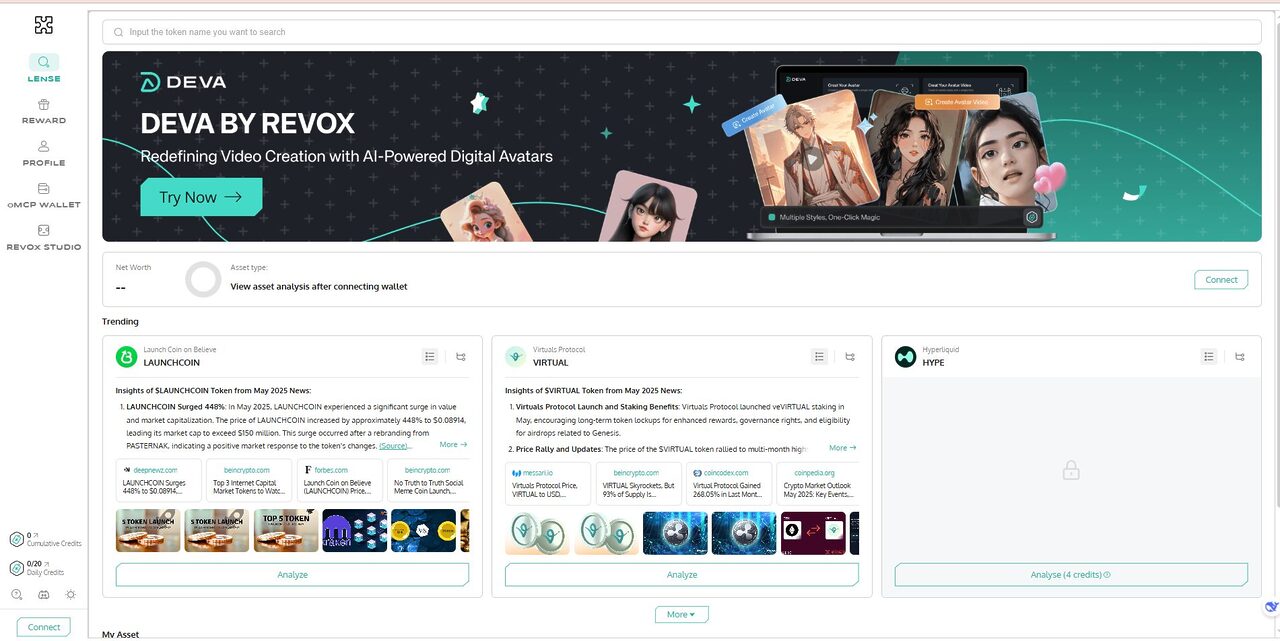Go to the Reward page
The height and width of the screenshot is (641, 1280).
click(x=43, y=111)
